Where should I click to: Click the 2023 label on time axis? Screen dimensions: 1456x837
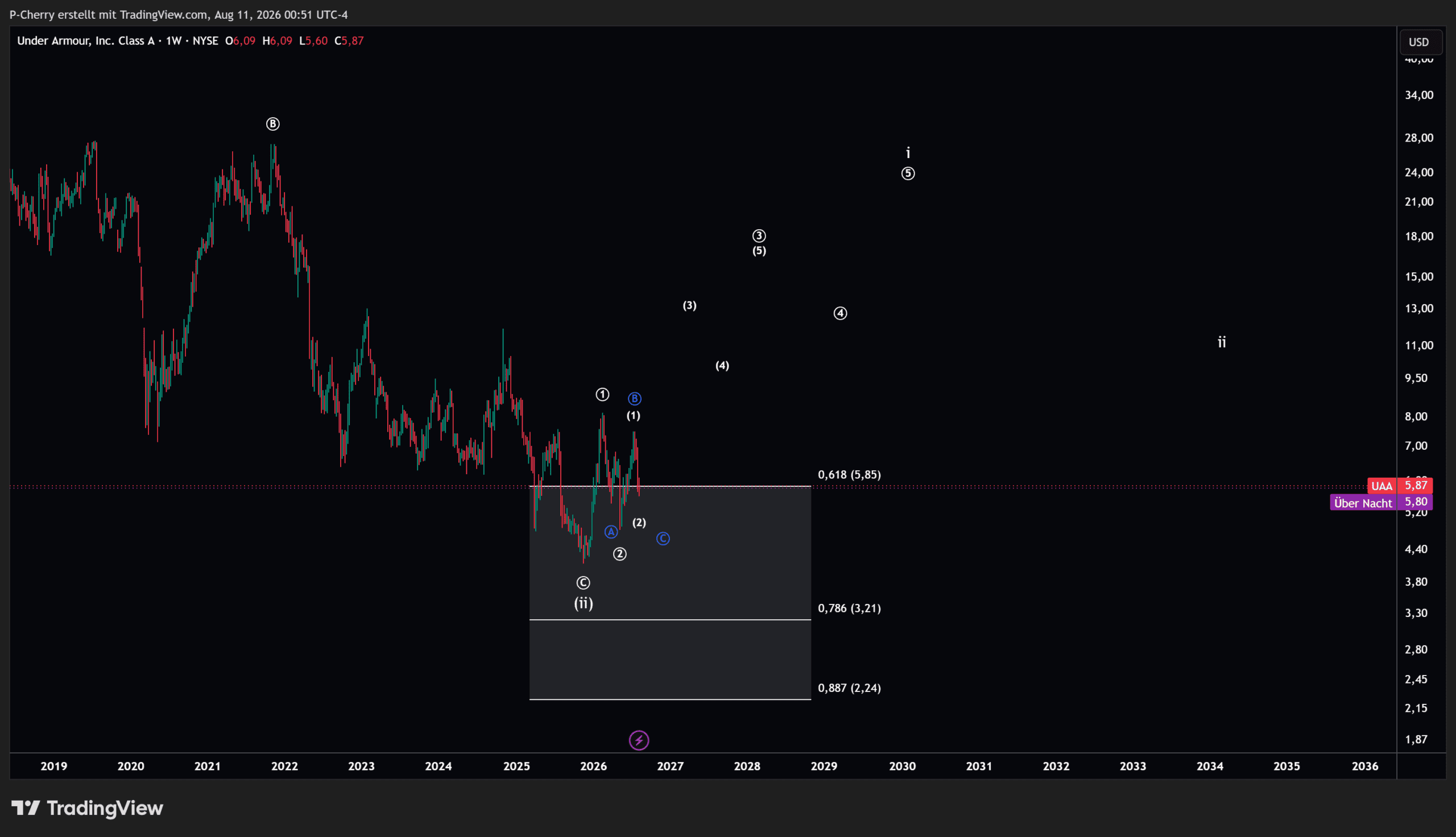tap(362, 766)
